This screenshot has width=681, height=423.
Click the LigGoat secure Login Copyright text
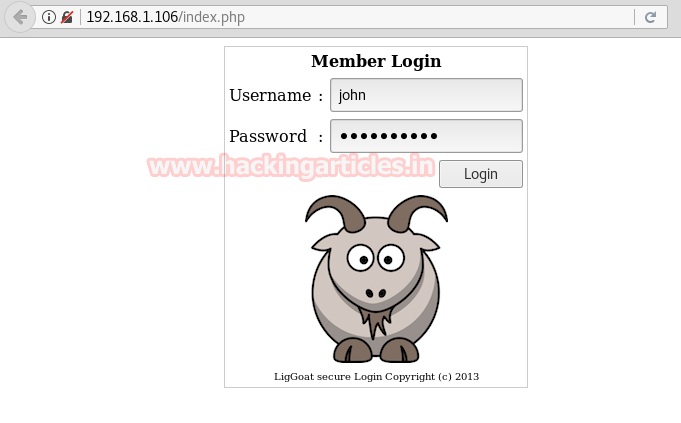coord(376,377)
